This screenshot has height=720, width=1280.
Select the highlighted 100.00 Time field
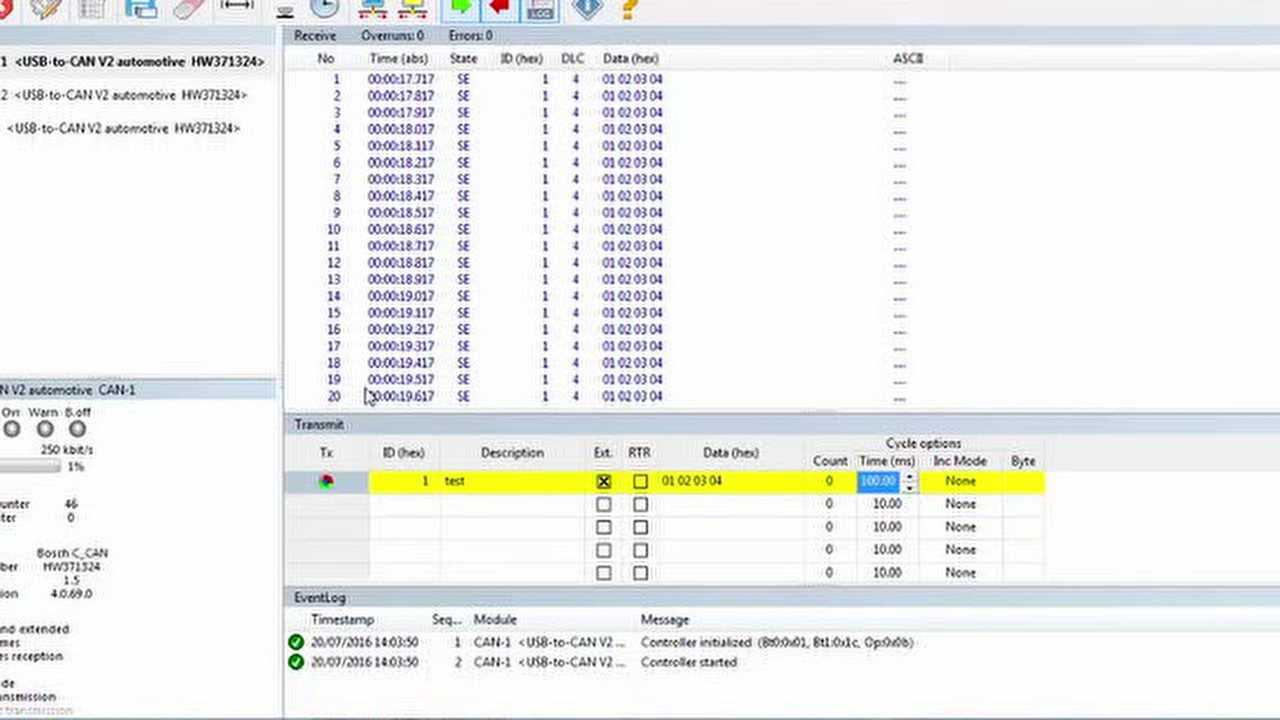(877, 481)
